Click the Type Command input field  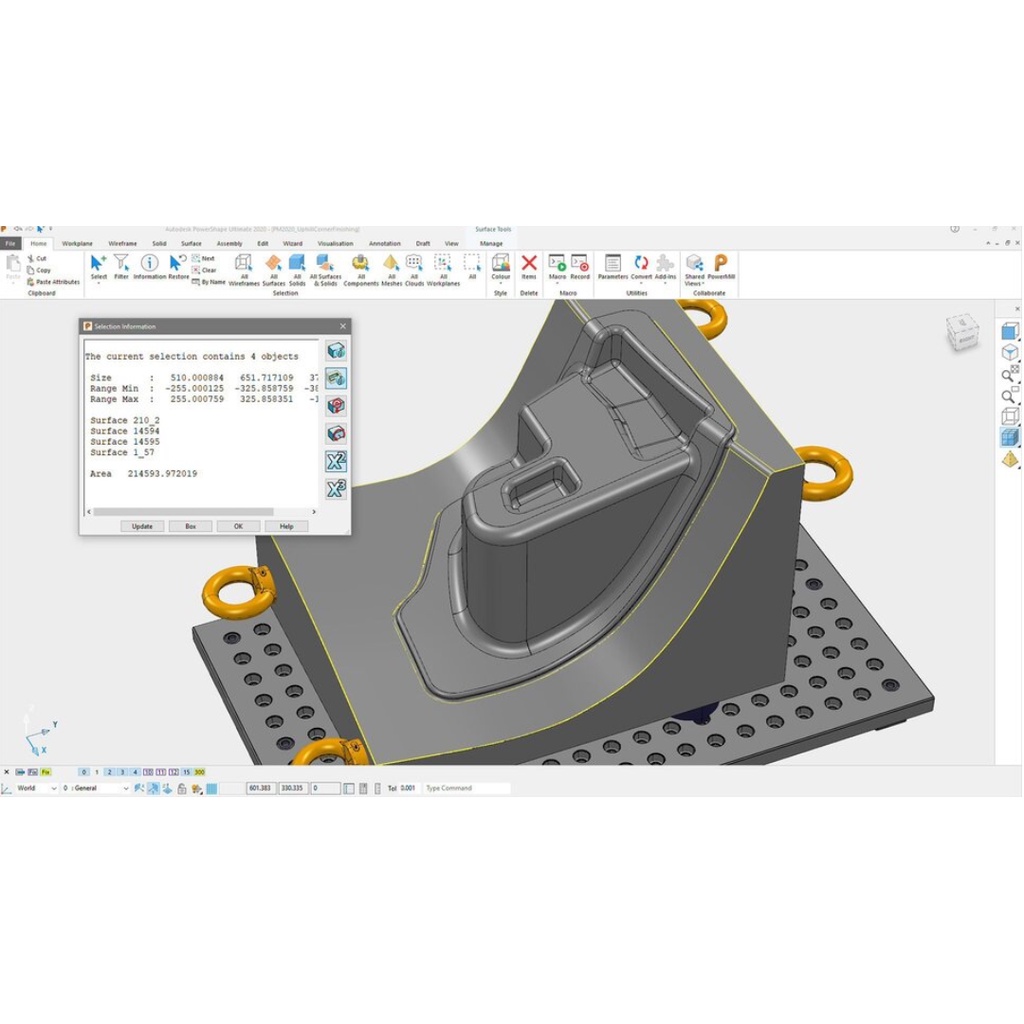[465, 788]
